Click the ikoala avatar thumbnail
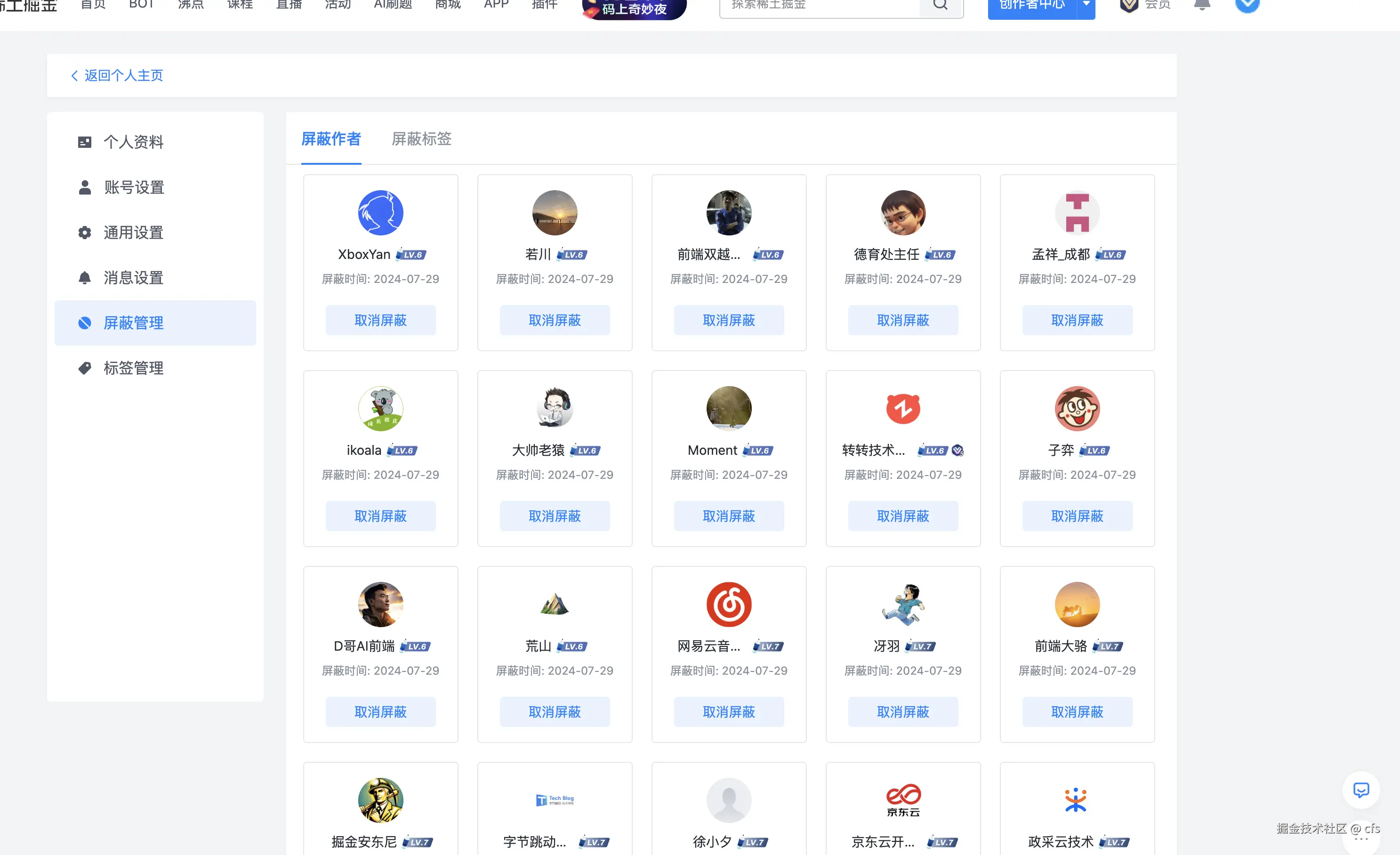This screenshot has width=1400, height=855. (x=380, y=409)
